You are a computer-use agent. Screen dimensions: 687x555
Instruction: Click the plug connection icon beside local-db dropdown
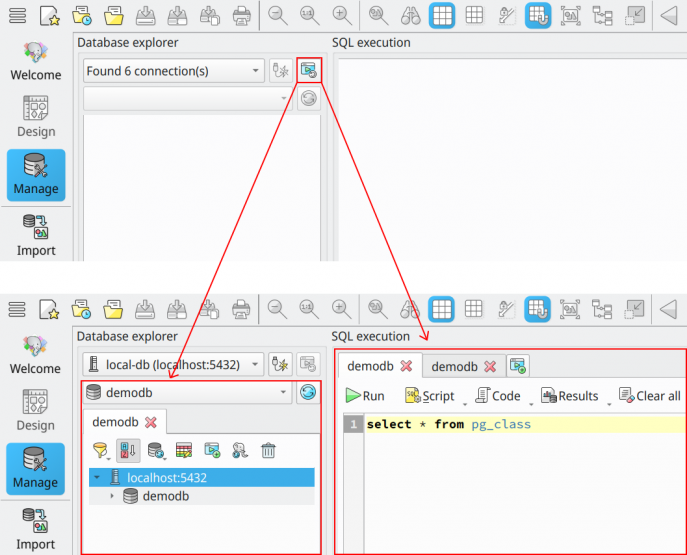(x=280, y=364)
